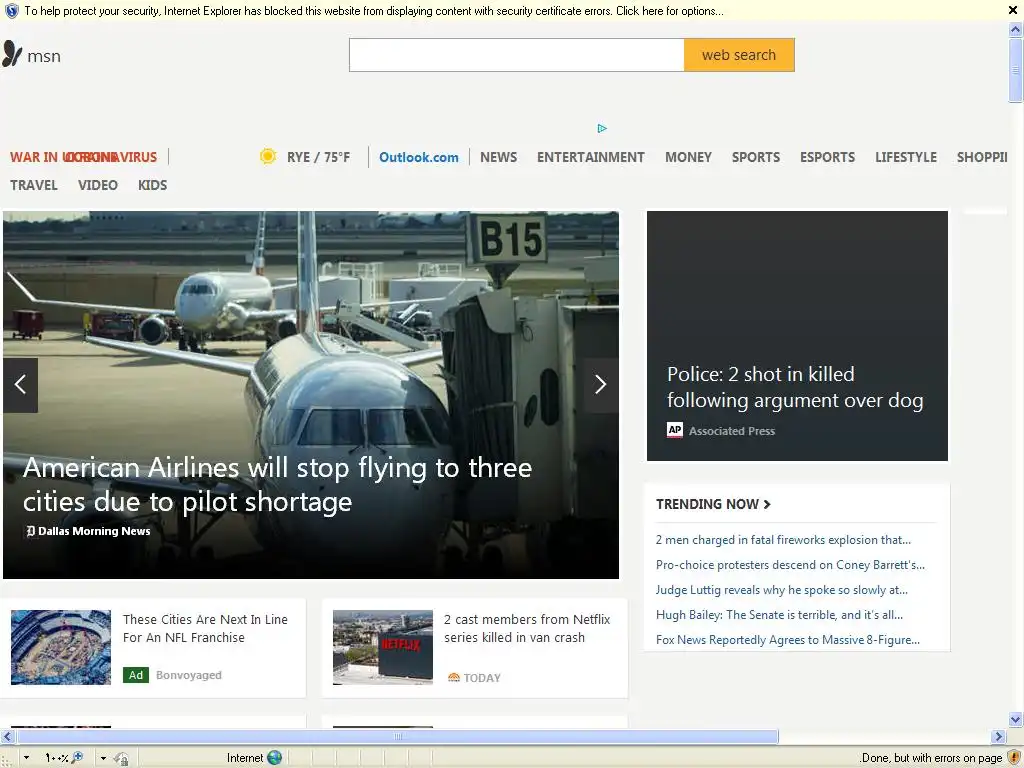Screen dimensions: 1024x768
Task: Click the vertical scrollbar thumb
Action: [x=1016, y=70]
